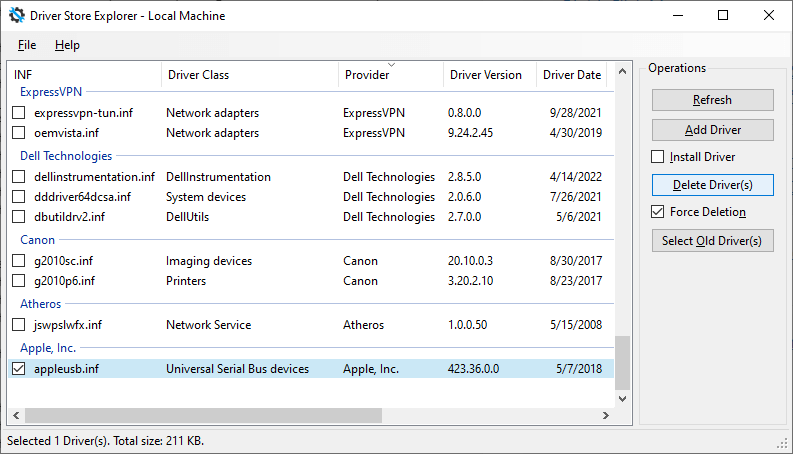Viewport: 793px width, 454px height.
Task: Click the Printers class cell
Action: tap(186, 281)
